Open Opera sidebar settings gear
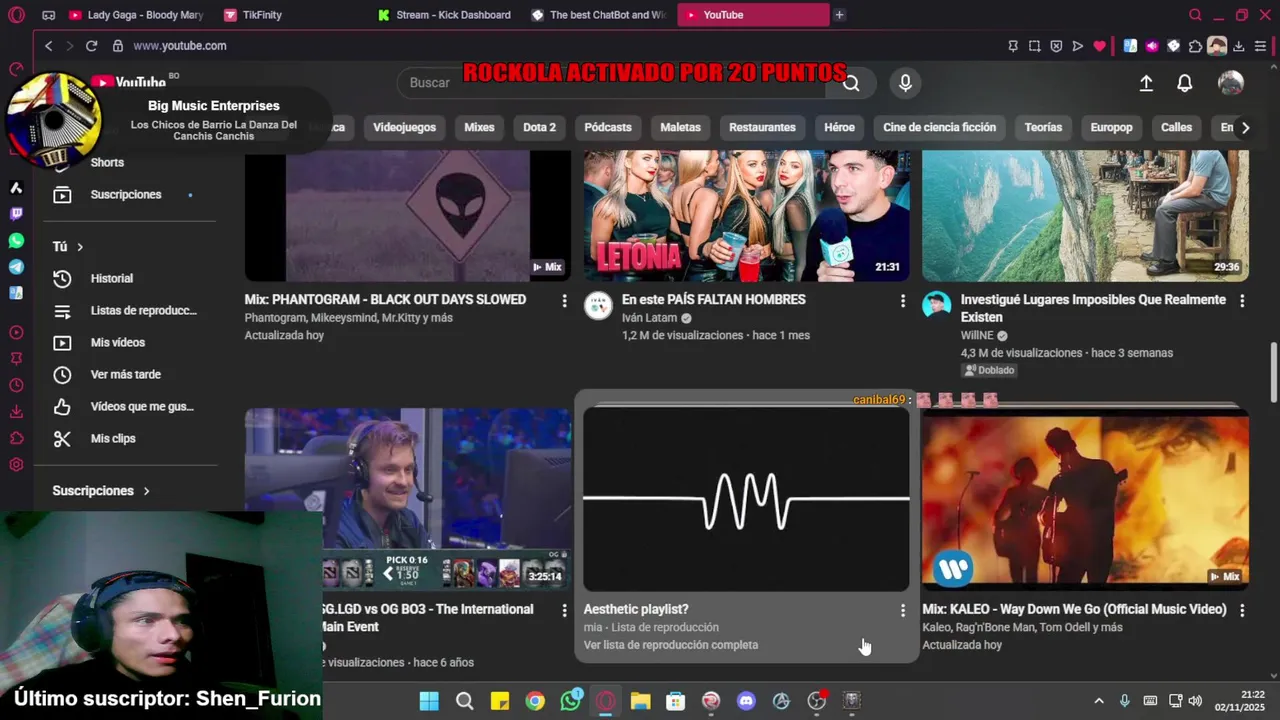The image size is (1280, 720). [x=16, y=465]
